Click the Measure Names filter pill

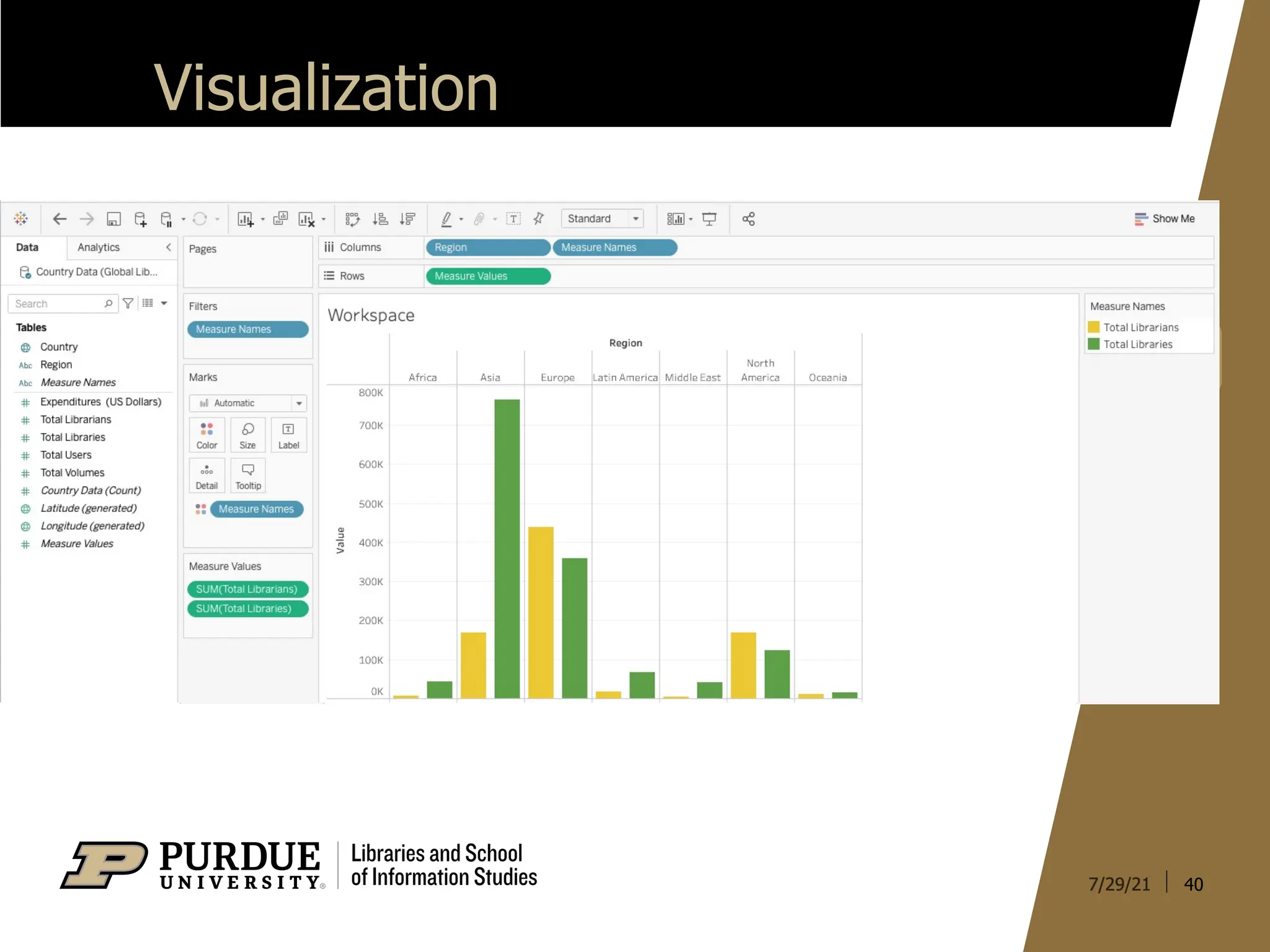click(248, 329)
